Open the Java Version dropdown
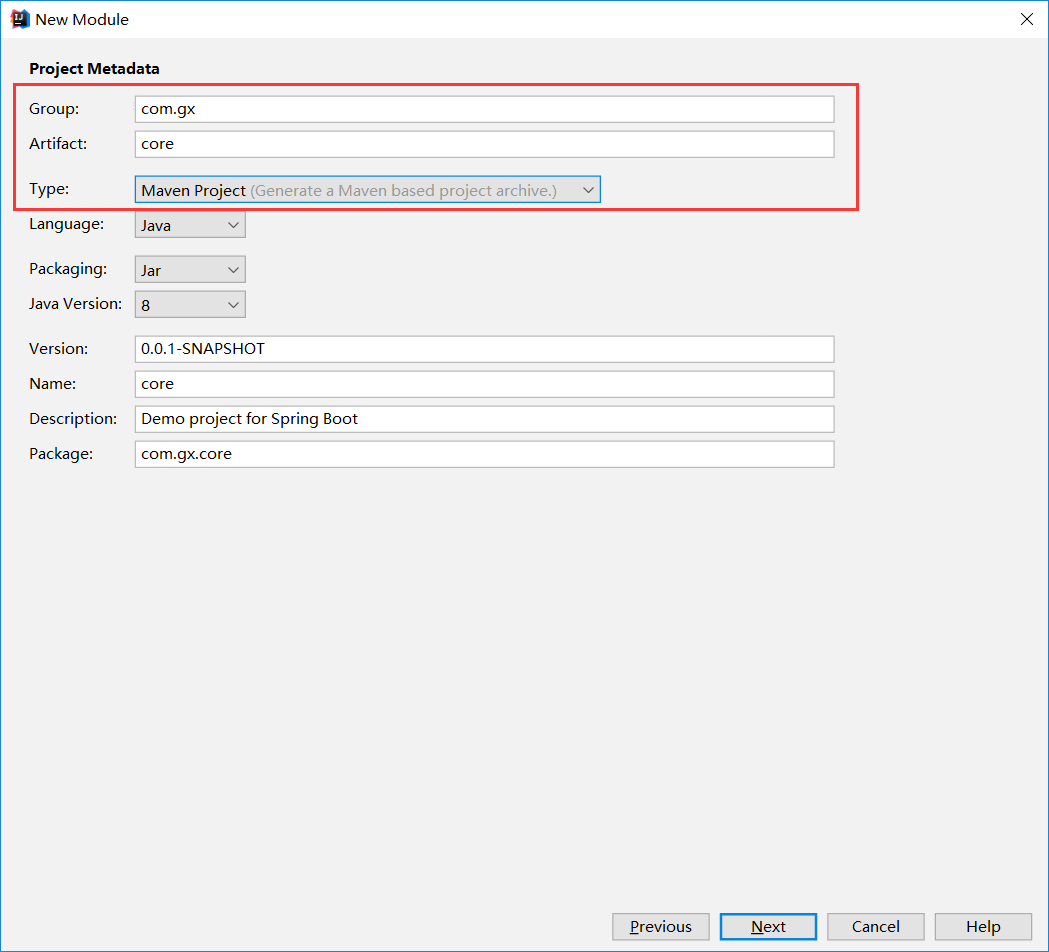 tap(190, 304)
